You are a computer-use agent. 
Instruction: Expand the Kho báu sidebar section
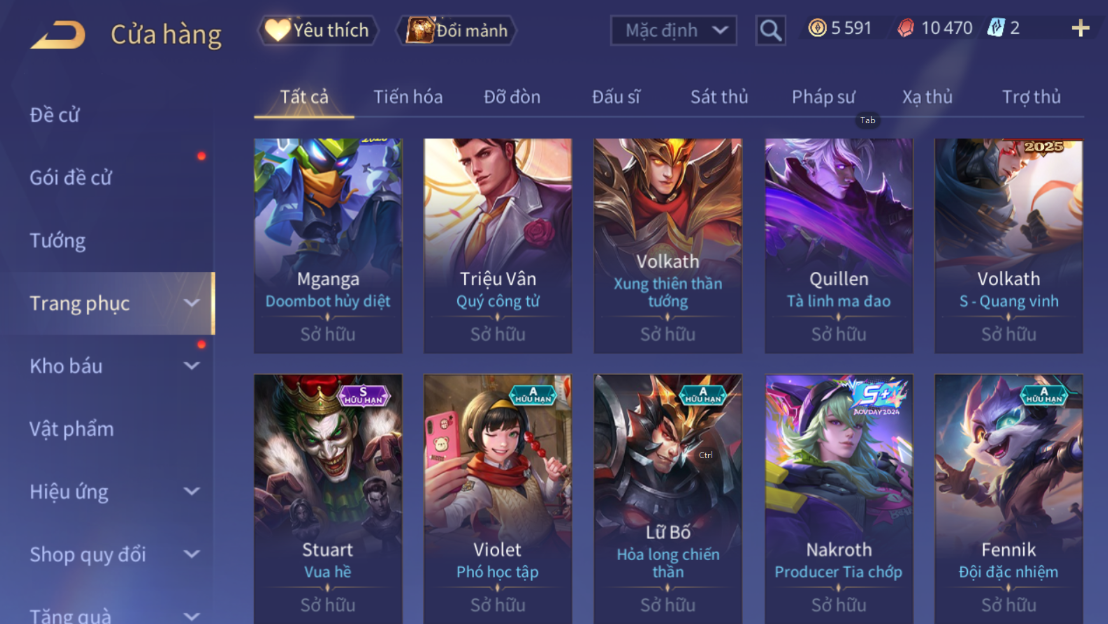coord(191,365)
